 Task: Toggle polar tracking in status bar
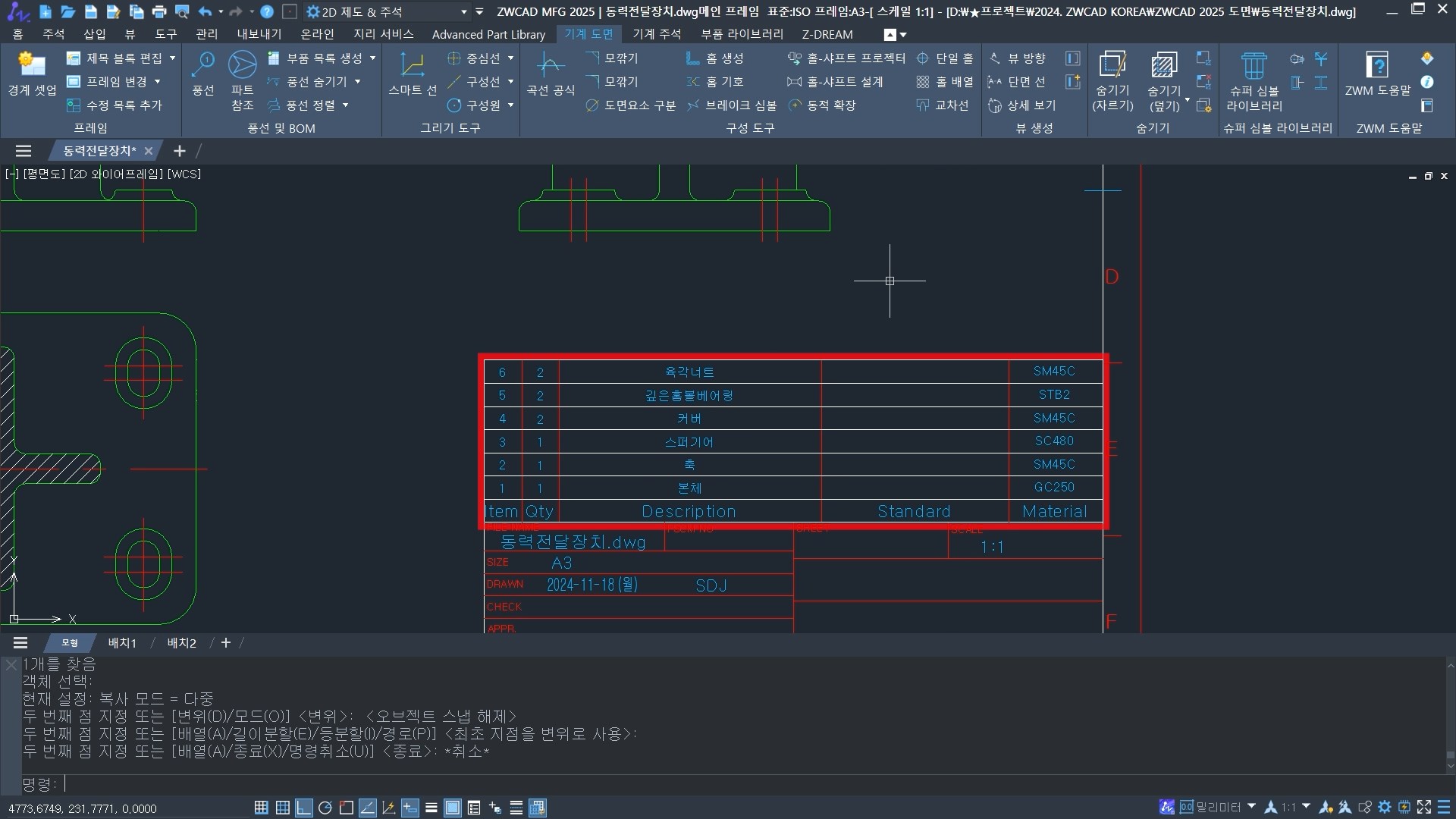tap(325, 808)
